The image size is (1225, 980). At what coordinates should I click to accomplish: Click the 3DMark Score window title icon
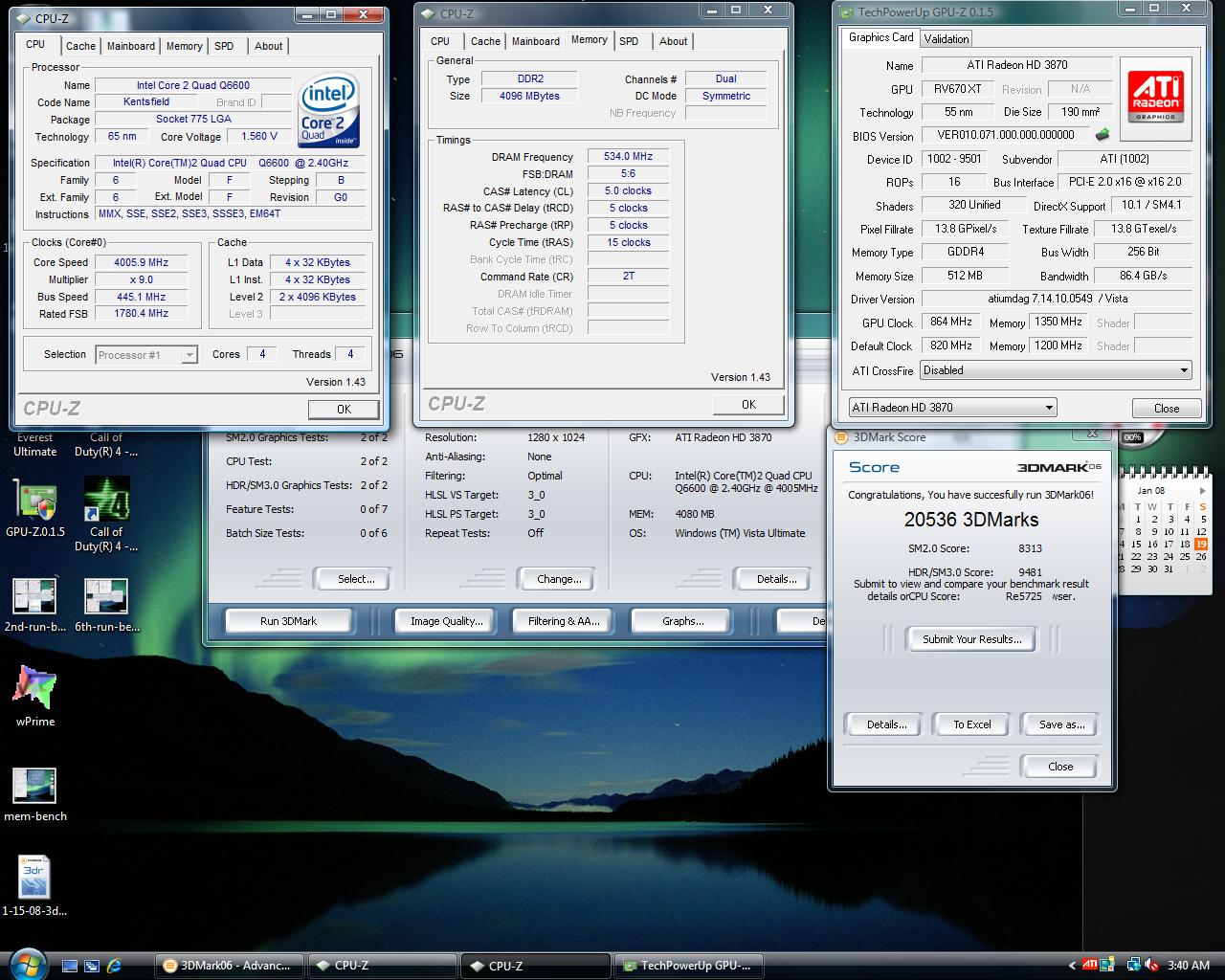pyautogui.click(x=842, y=437)
